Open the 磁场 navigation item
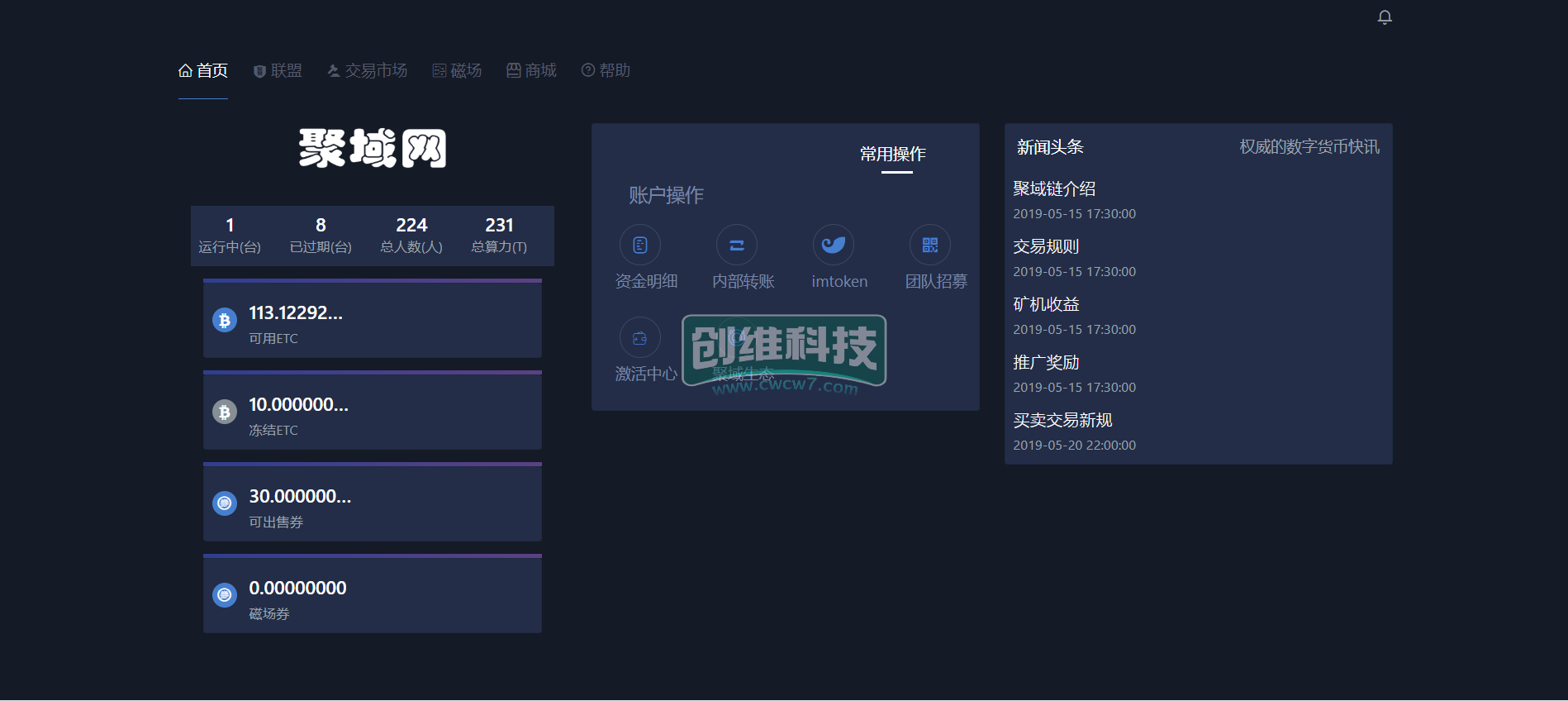The width and height of the screenshot is (1568, 701). pos(457,71)
